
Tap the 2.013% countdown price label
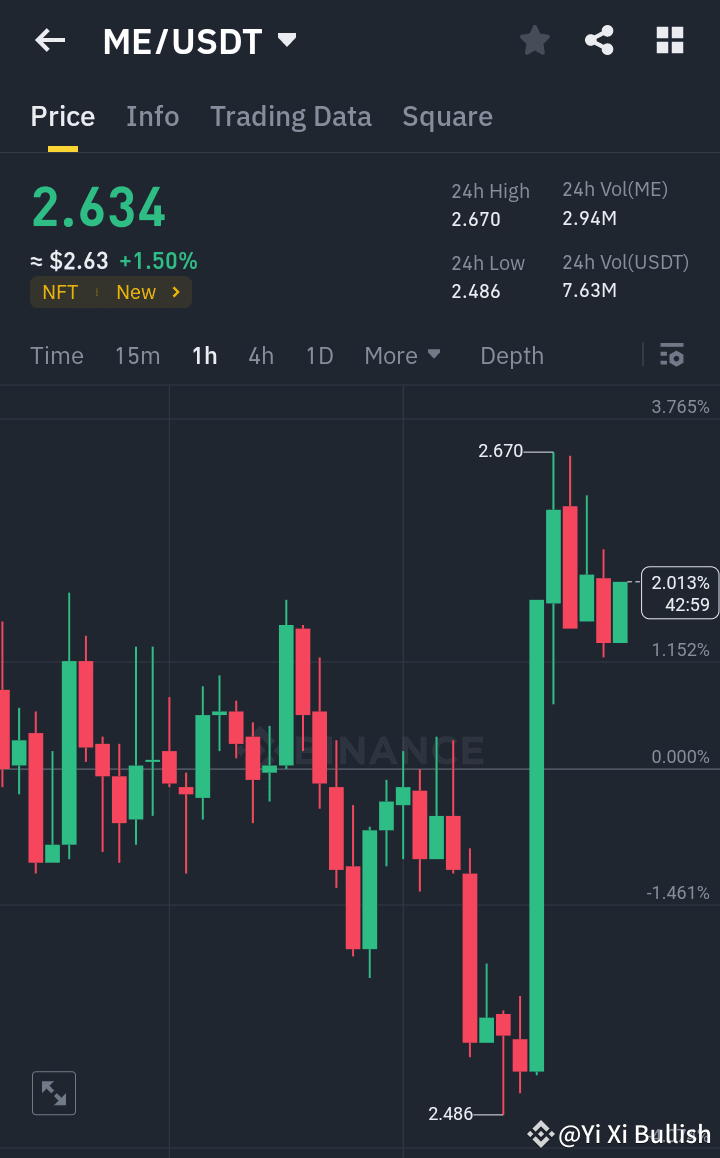coord(681,592)
